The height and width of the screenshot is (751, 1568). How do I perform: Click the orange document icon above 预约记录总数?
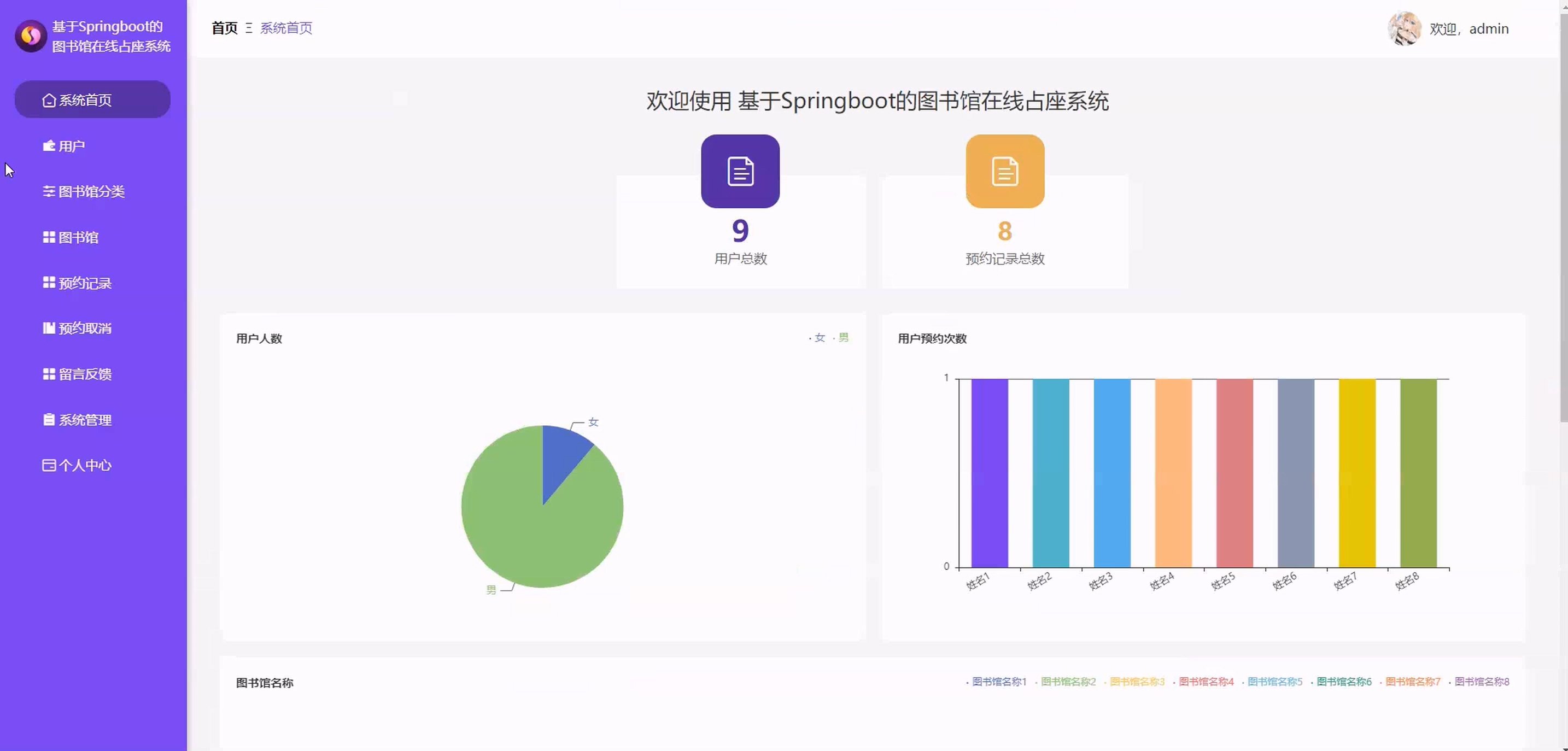(x=1004, y=171)
